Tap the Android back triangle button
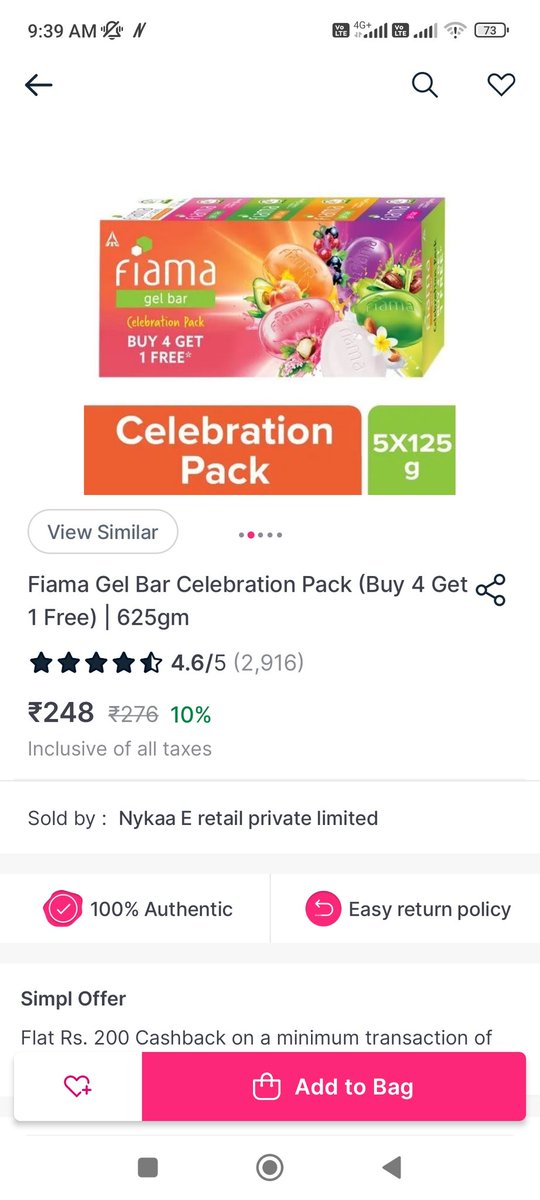 pos(392,1167)
